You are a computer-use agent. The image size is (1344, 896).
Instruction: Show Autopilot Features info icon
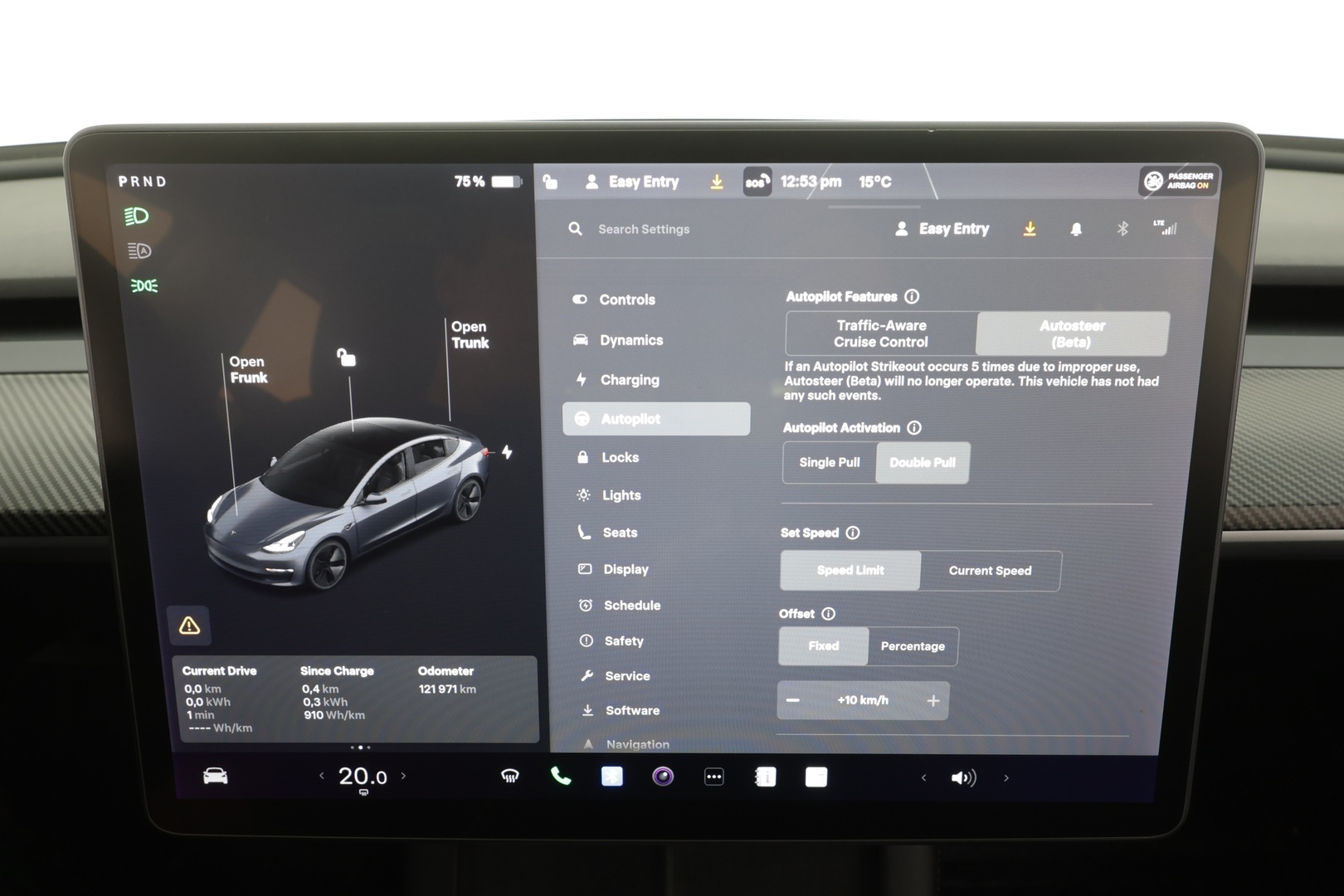(x=912, y=296)
